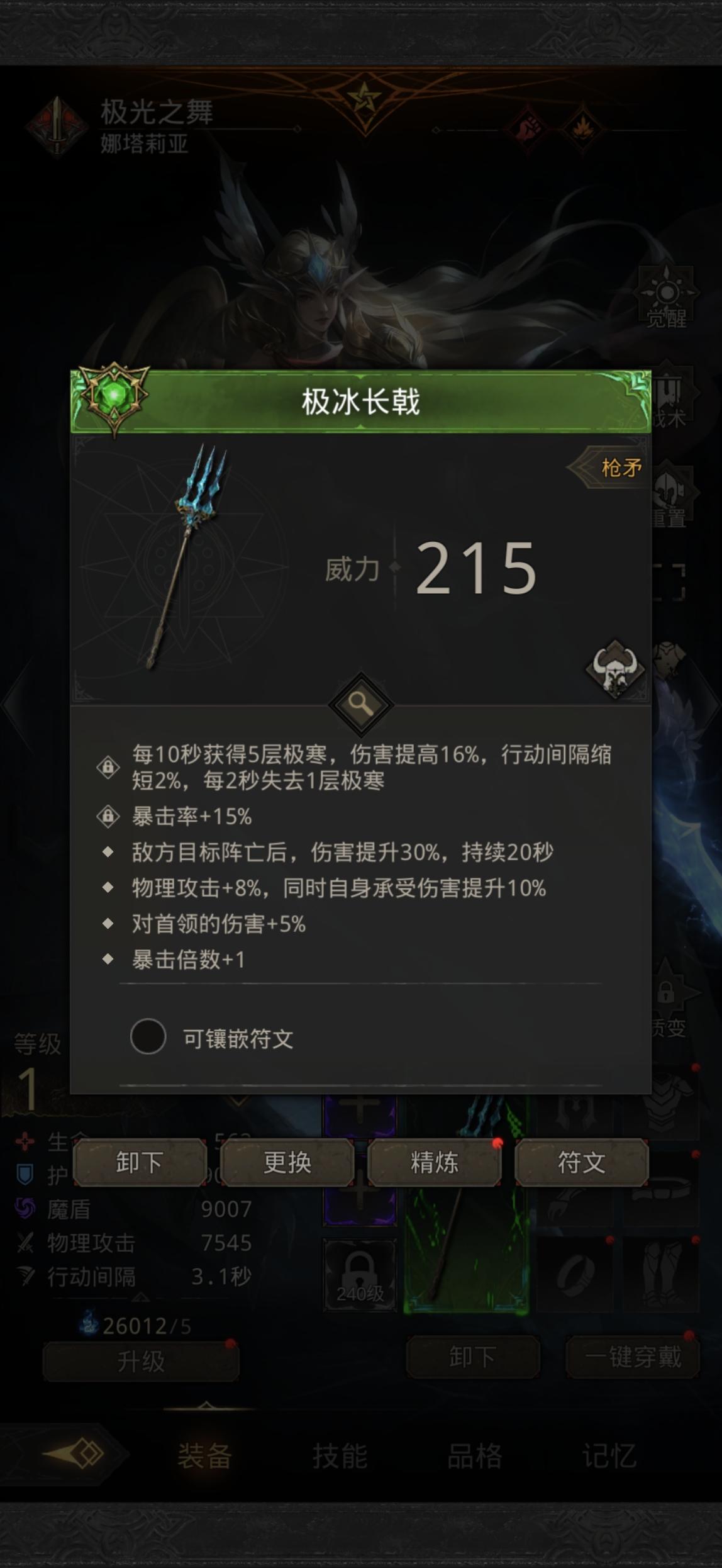Switch to the 技能 tab
Screen dimensions: 722x1568
(340, 1455)
